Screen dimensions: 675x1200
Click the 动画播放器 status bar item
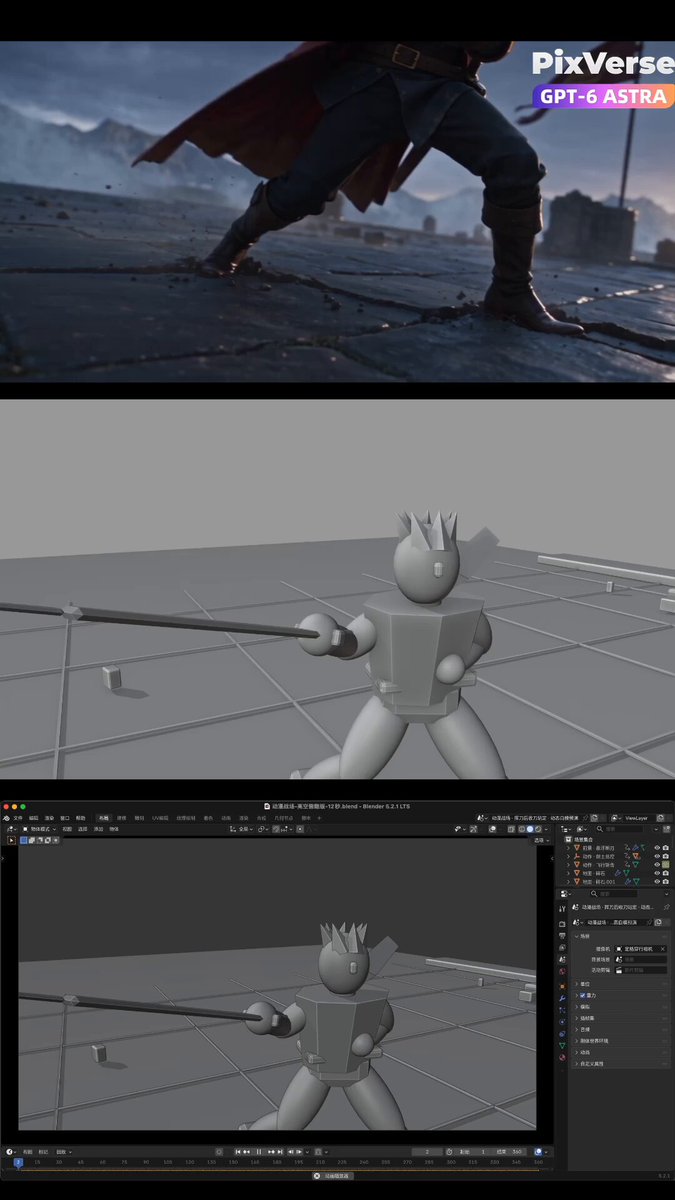pos(333,1175)
